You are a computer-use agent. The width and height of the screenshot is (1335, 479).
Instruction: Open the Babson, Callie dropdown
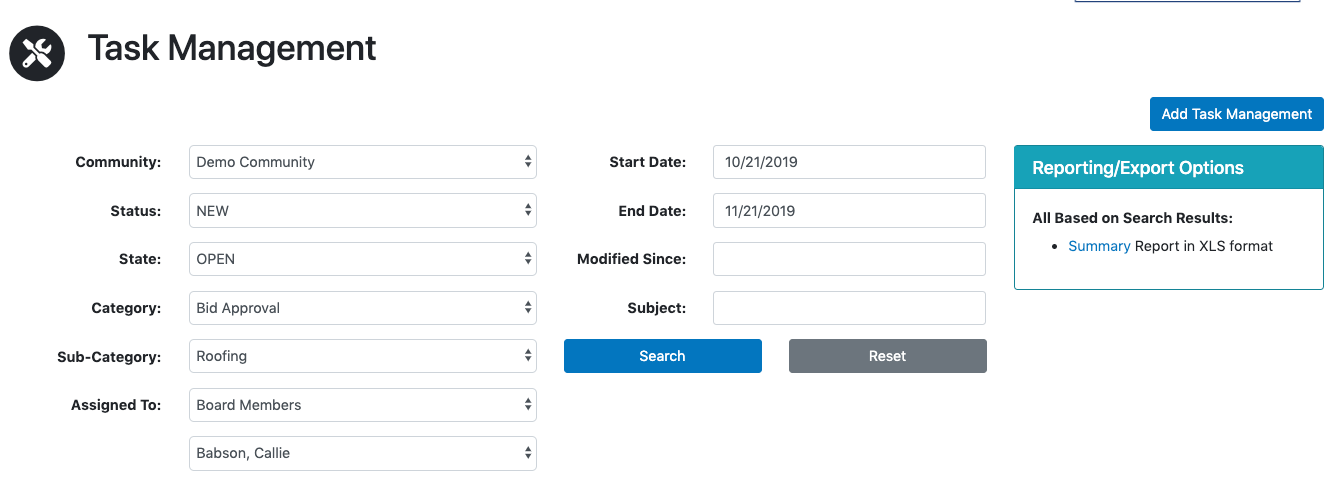[x=363, y=453]
